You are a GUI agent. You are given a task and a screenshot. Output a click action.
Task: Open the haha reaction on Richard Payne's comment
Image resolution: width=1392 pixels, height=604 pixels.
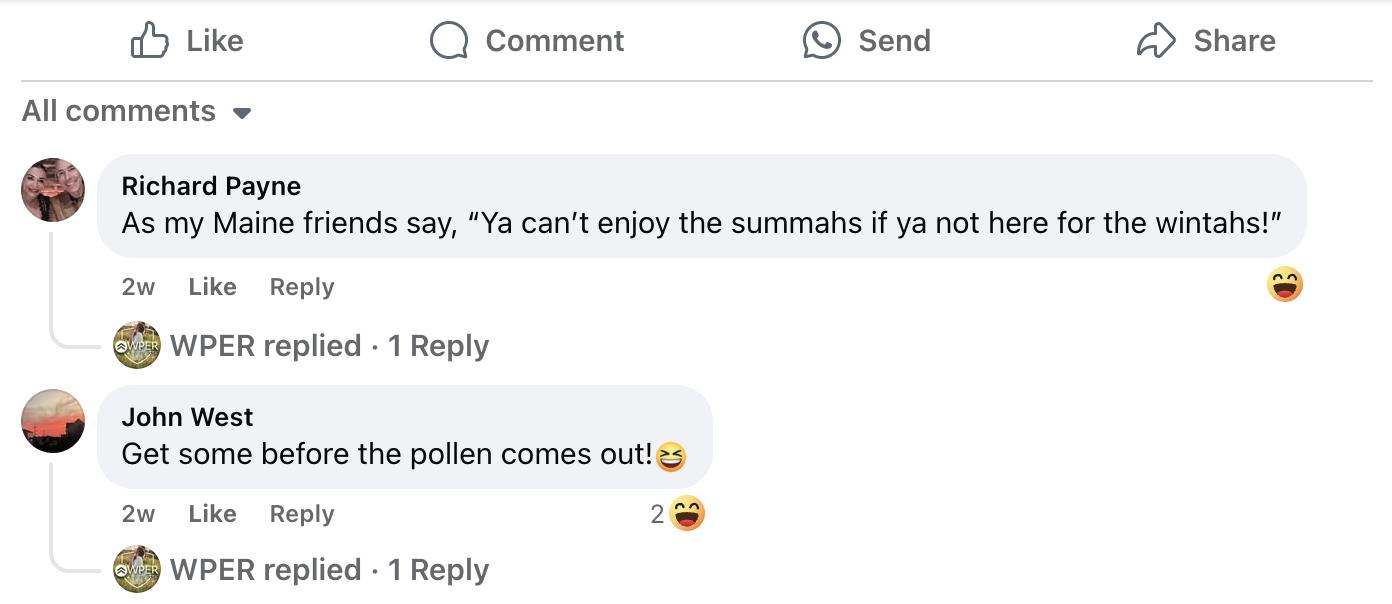pyautogui.click(x=1284, y=286)
